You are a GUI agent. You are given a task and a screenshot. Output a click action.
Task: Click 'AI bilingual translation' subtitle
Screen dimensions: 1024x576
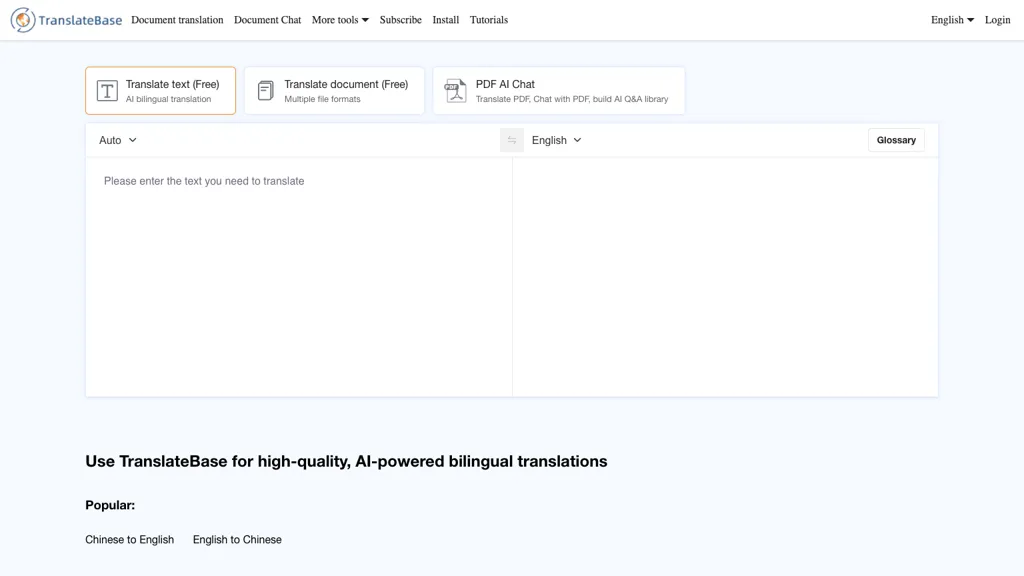click(168, 99)
